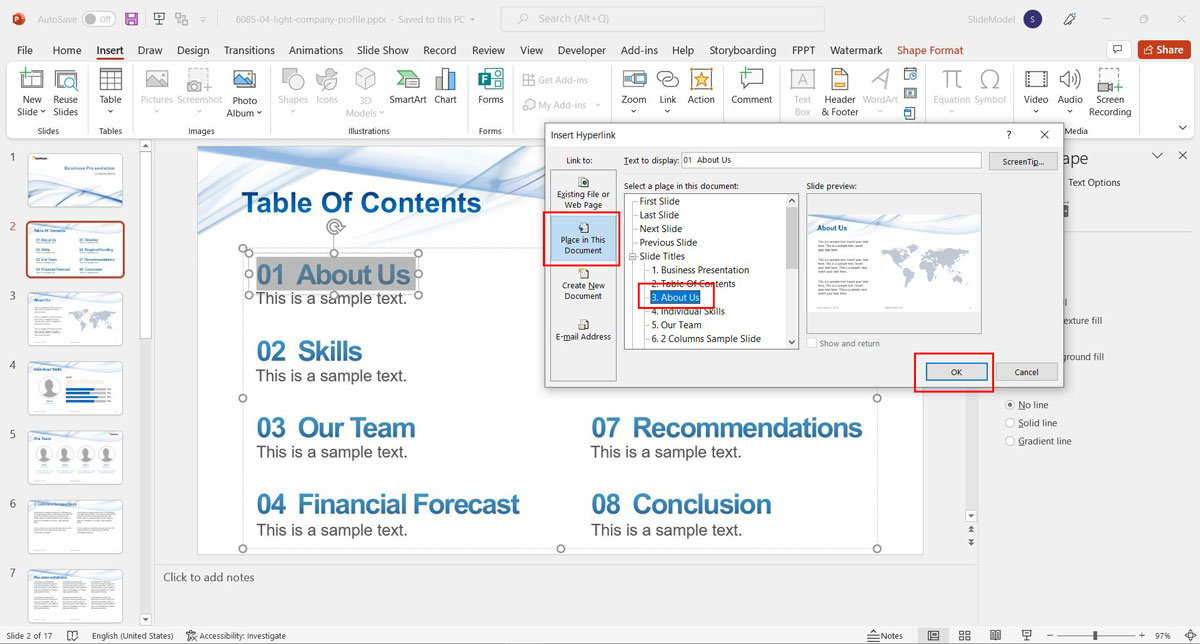Enable the Show and return checkbox
Screen dimensions: 1200x644
click(811, 342)
